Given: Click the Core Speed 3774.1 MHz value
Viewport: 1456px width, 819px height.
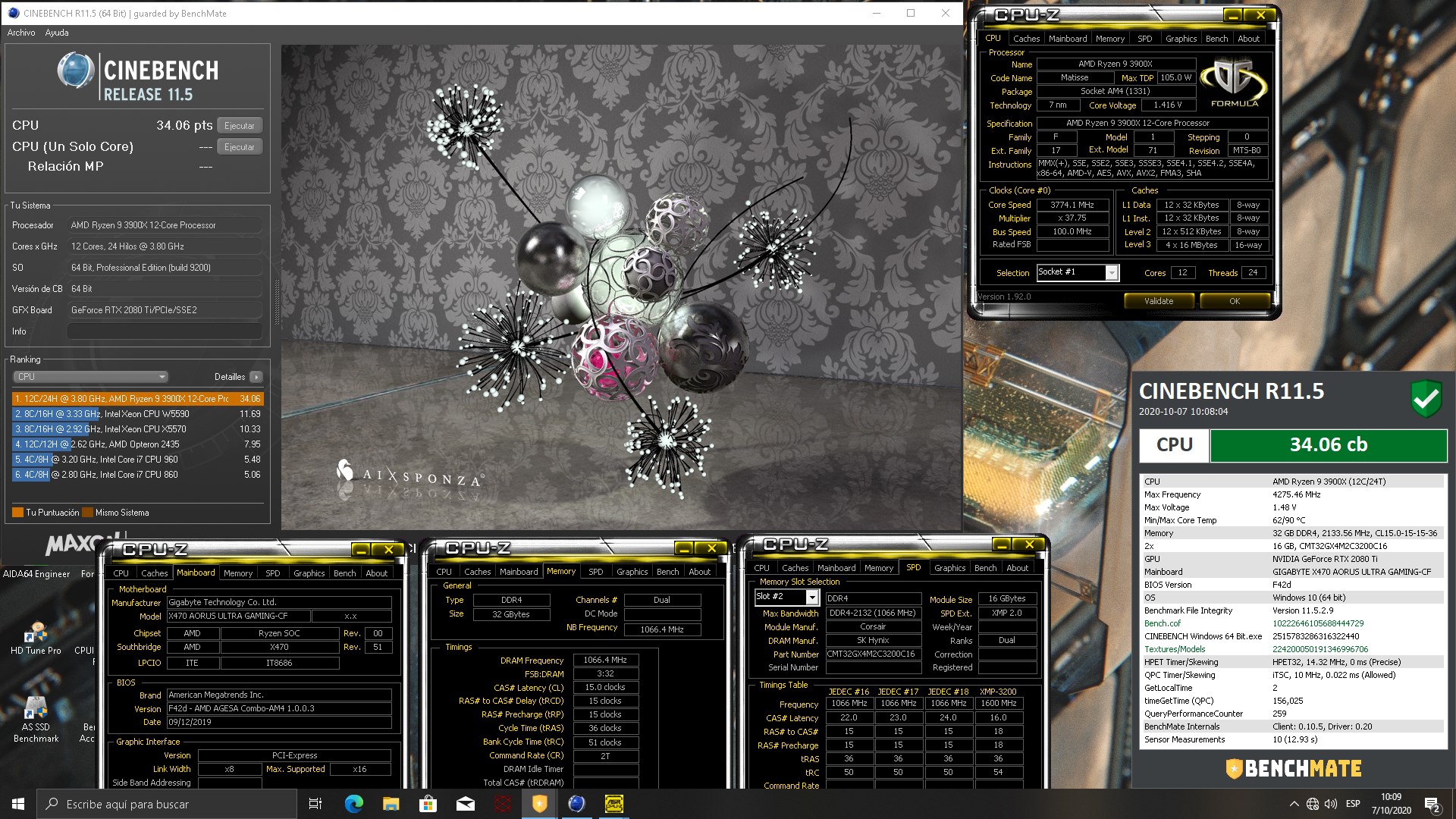Looking at the screenshot, I should coord(1072,205).
